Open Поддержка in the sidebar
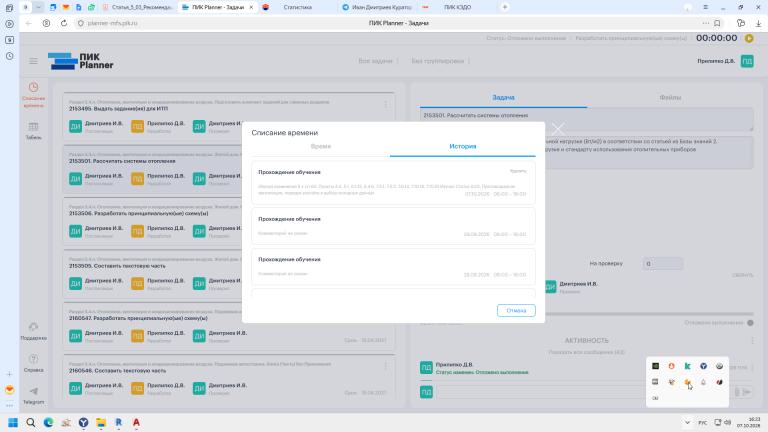The width and height of the screenshot is (768, 432). coord(33,332)
